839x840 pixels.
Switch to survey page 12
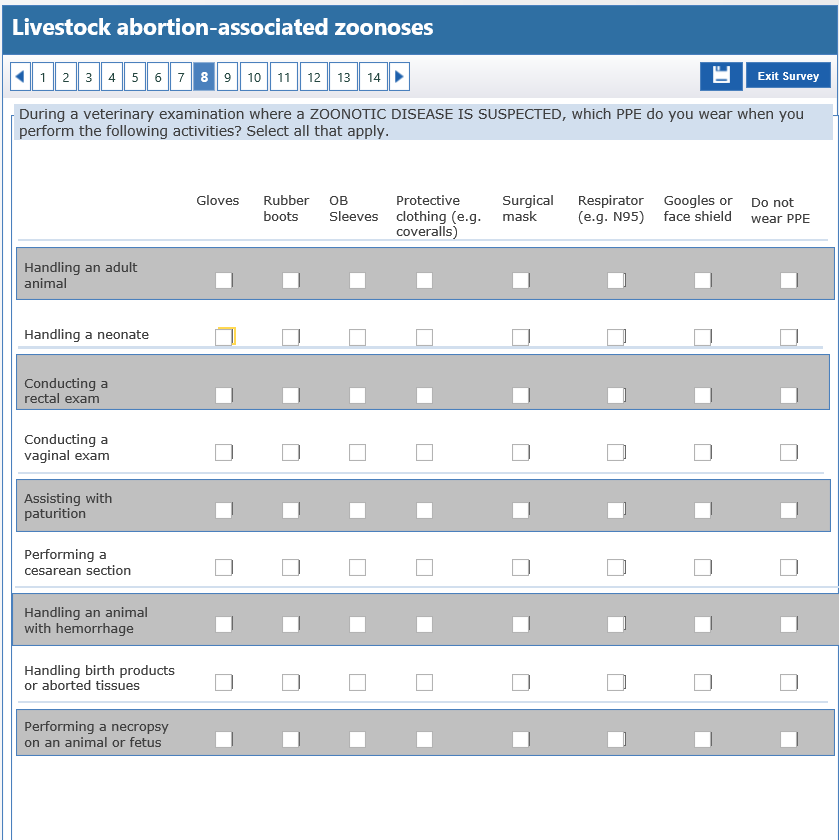(x=314, y=77)
